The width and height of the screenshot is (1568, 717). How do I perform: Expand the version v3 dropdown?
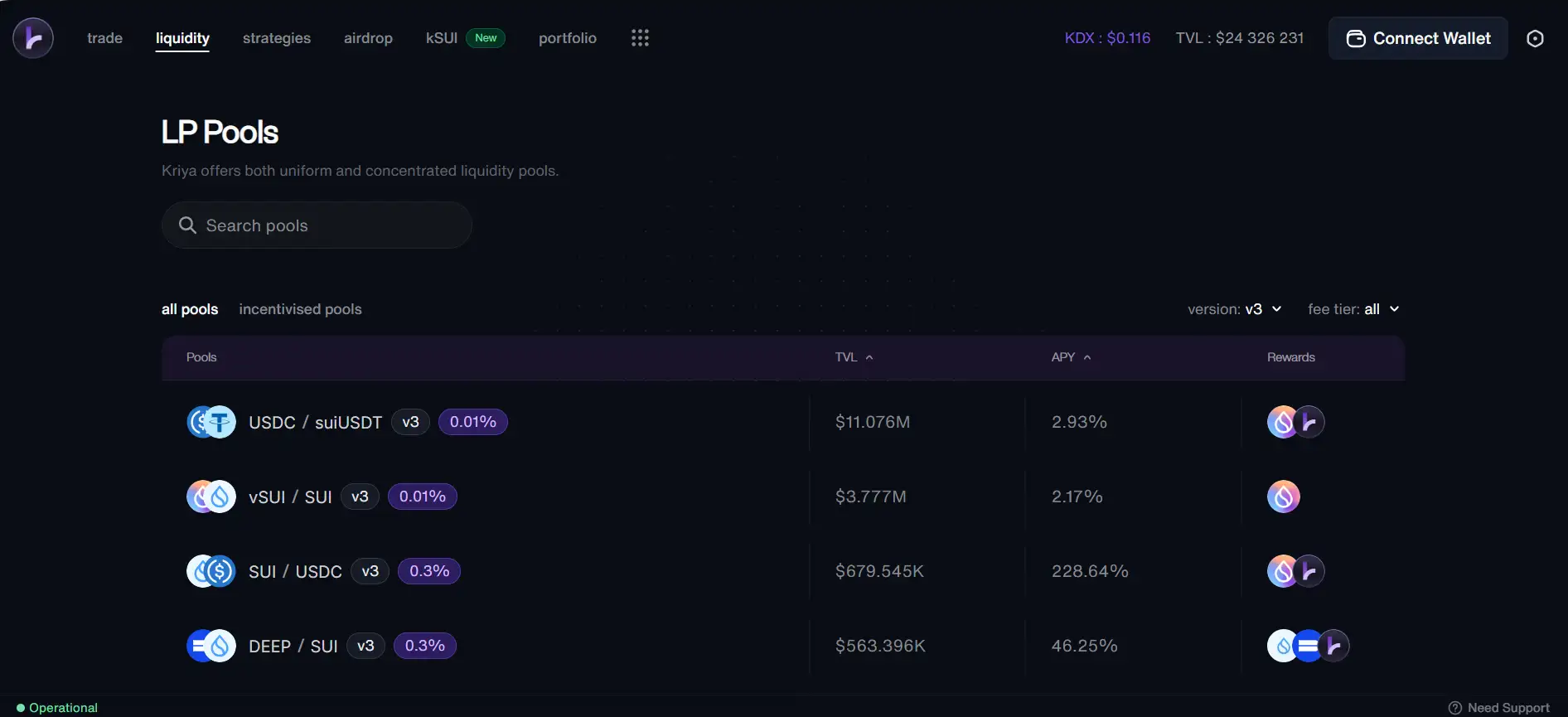[1234, 309]
